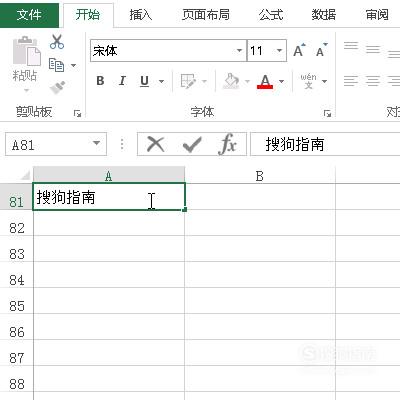Click the Select All corner triangle
Viewport: 400px width, 400px height.
(x=25, y=175)
